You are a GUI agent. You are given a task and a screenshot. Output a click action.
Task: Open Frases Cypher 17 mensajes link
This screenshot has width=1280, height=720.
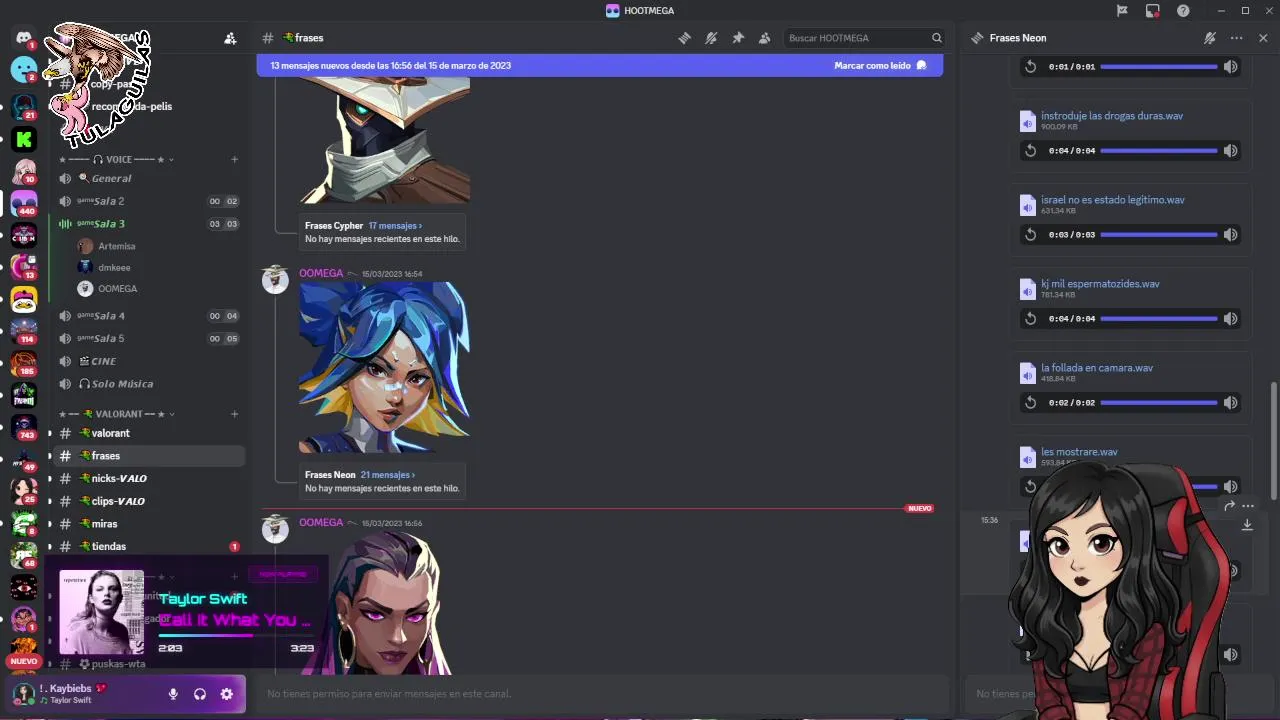tap(395, 226)
